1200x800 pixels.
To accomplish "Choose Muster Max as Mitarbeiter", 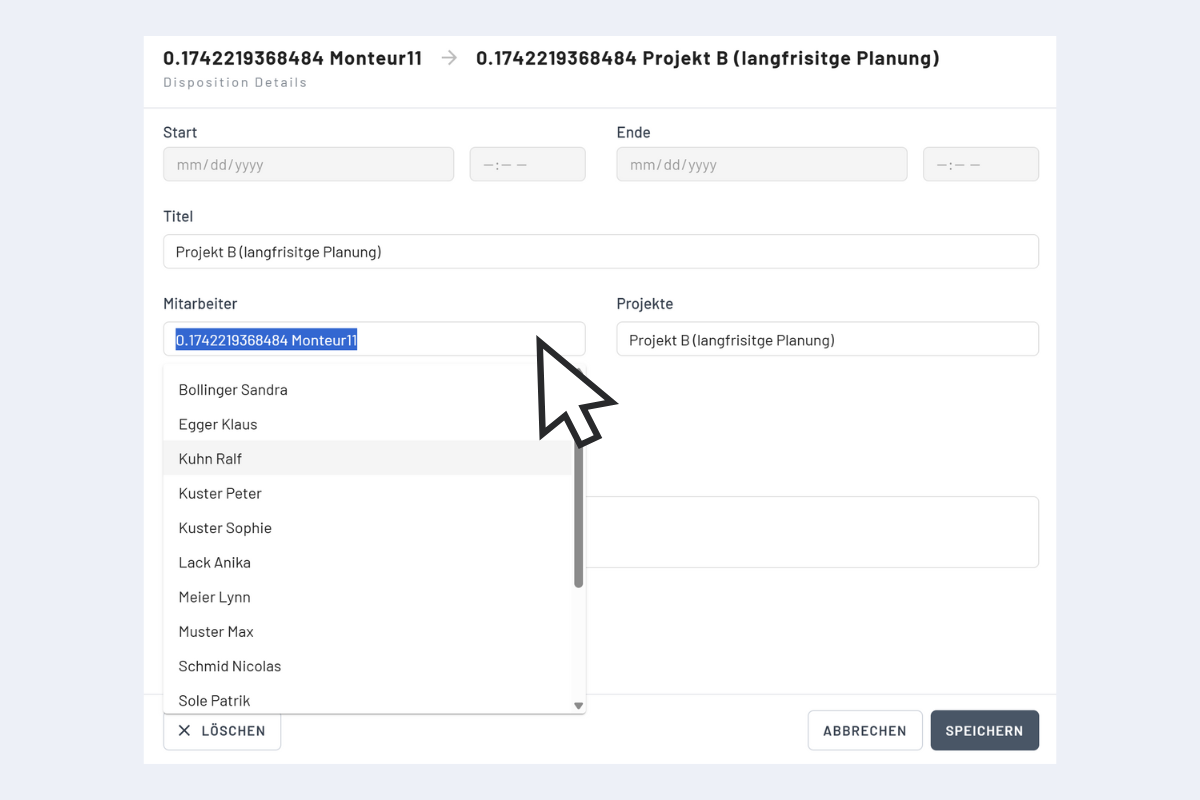I will click(x=216, y=631).
